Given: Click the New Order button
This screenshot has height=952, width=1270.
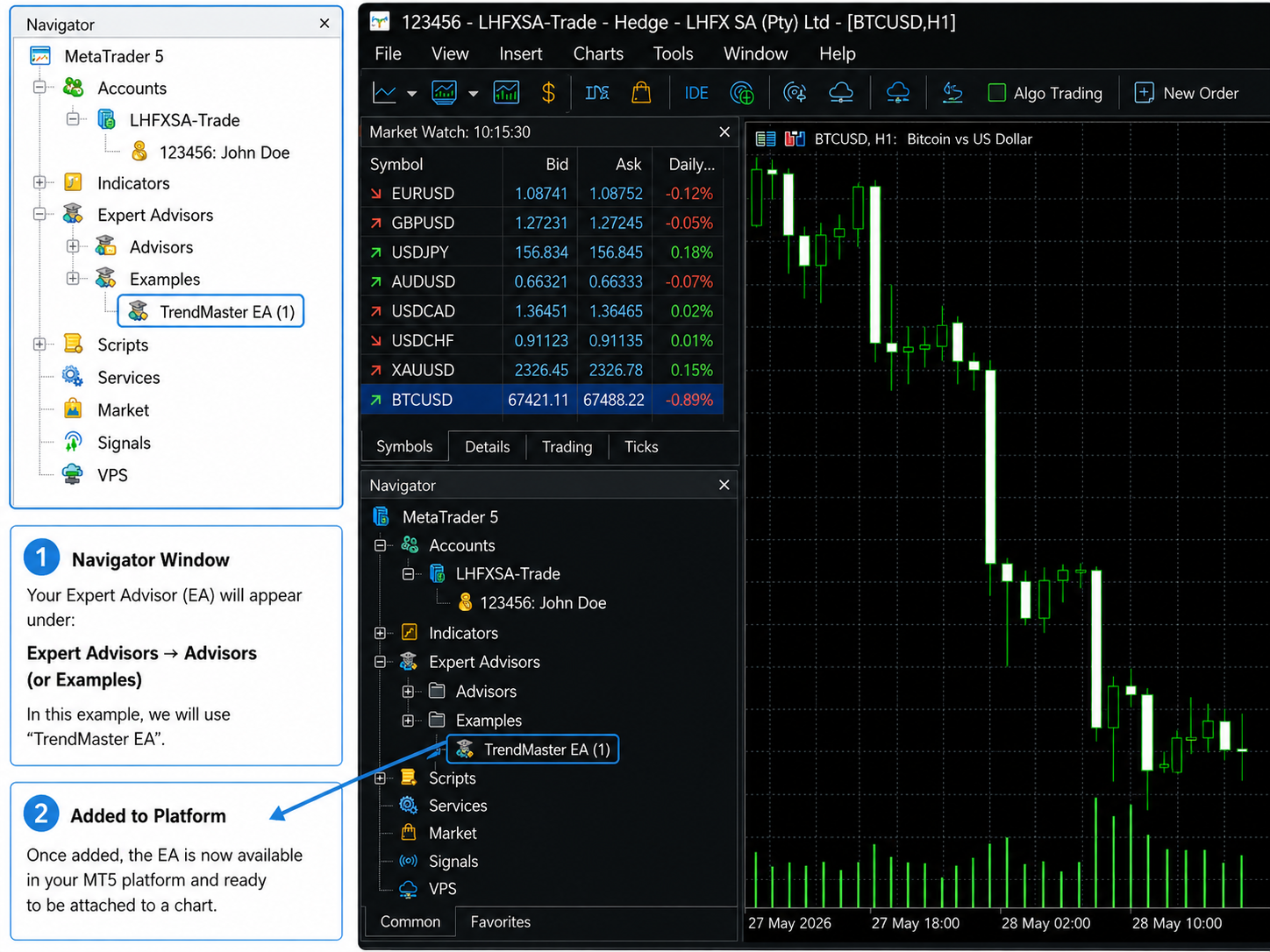Looking at the screenshot, I should (x=1187, y=93).
